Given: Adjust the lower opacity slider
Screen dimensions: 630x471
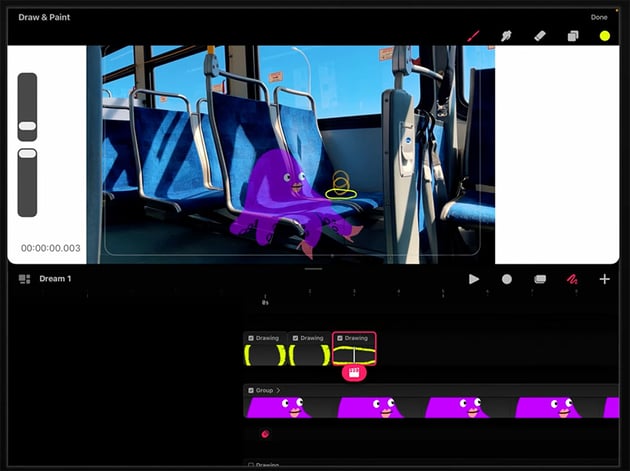Looking at the screenshot, I should tap(27, 182).
